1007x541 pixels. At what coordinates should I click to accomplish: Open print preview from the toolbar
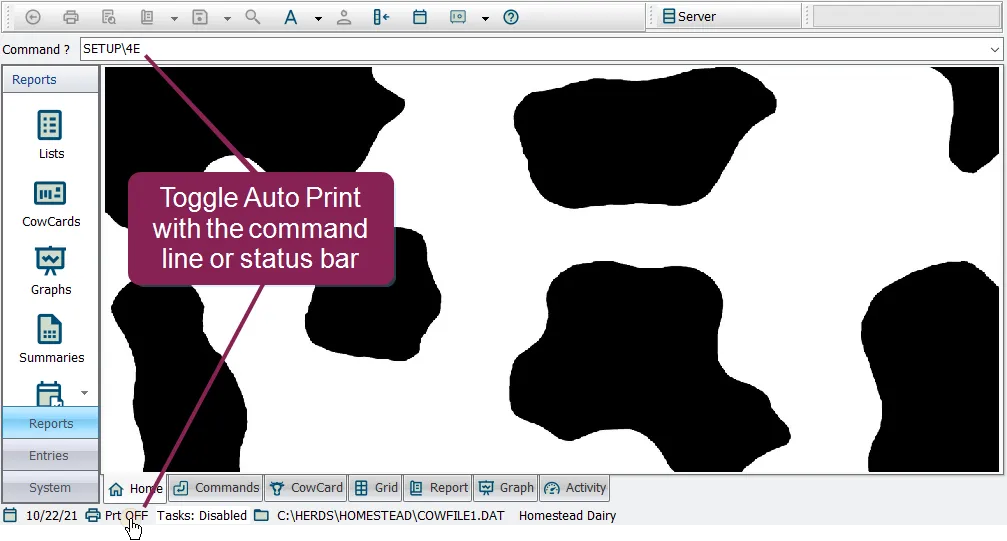click(x=109, y=17)
